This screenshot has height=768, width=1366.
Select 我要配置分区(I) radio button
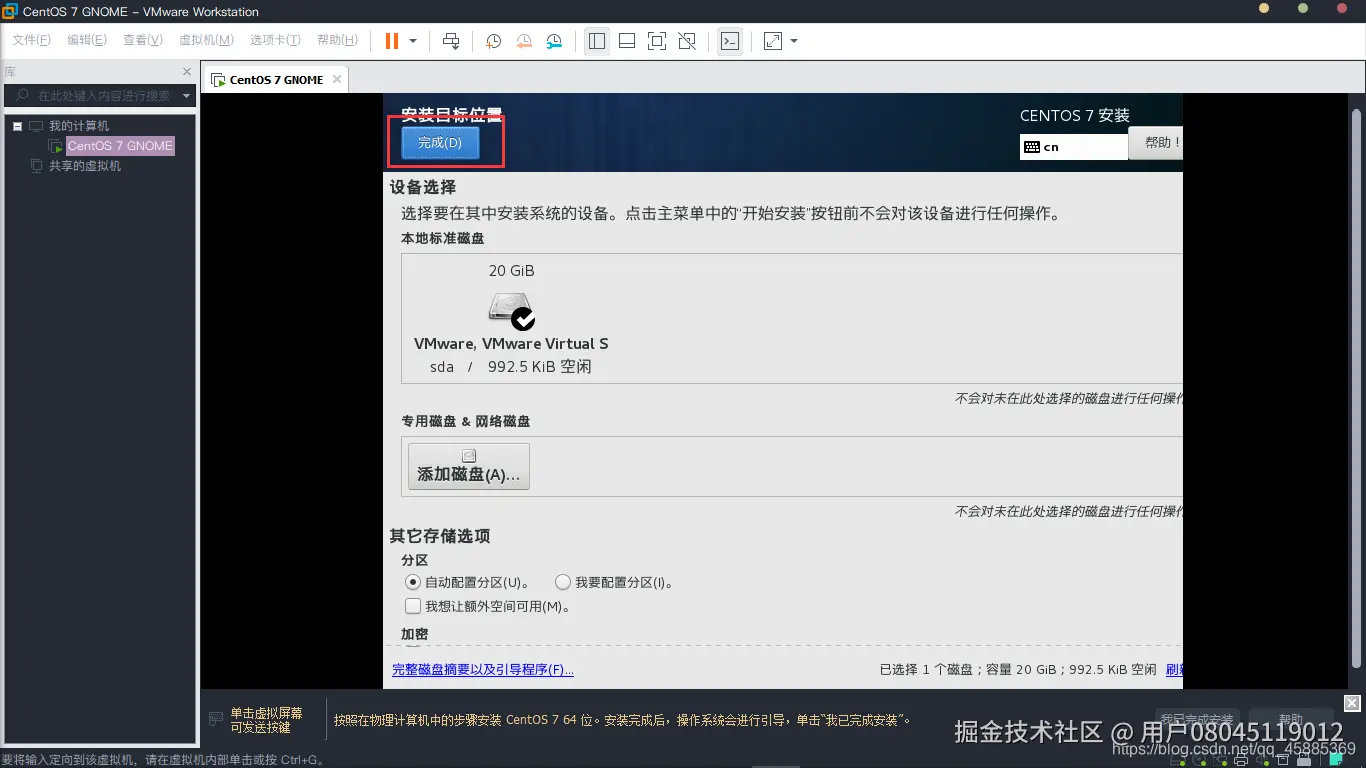[x=563, y=582]
